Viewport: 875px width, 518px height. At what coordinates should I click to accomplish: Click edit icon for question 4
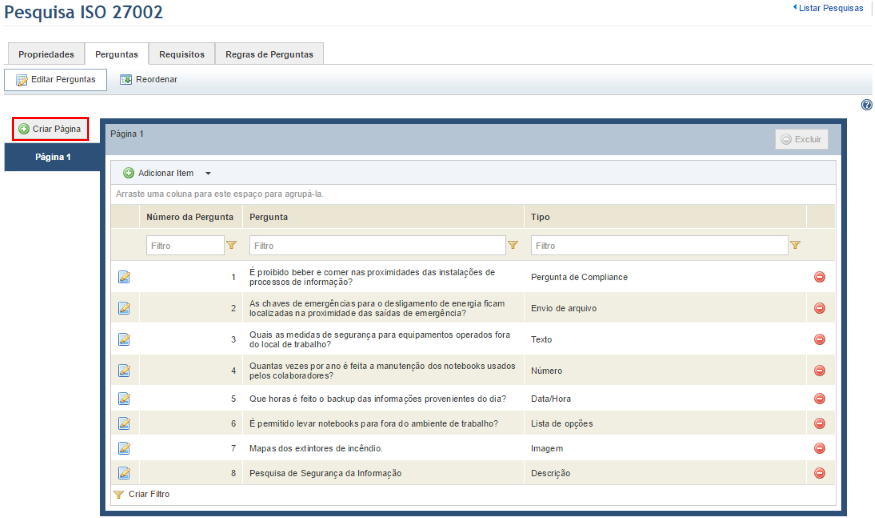coord(124,371)
